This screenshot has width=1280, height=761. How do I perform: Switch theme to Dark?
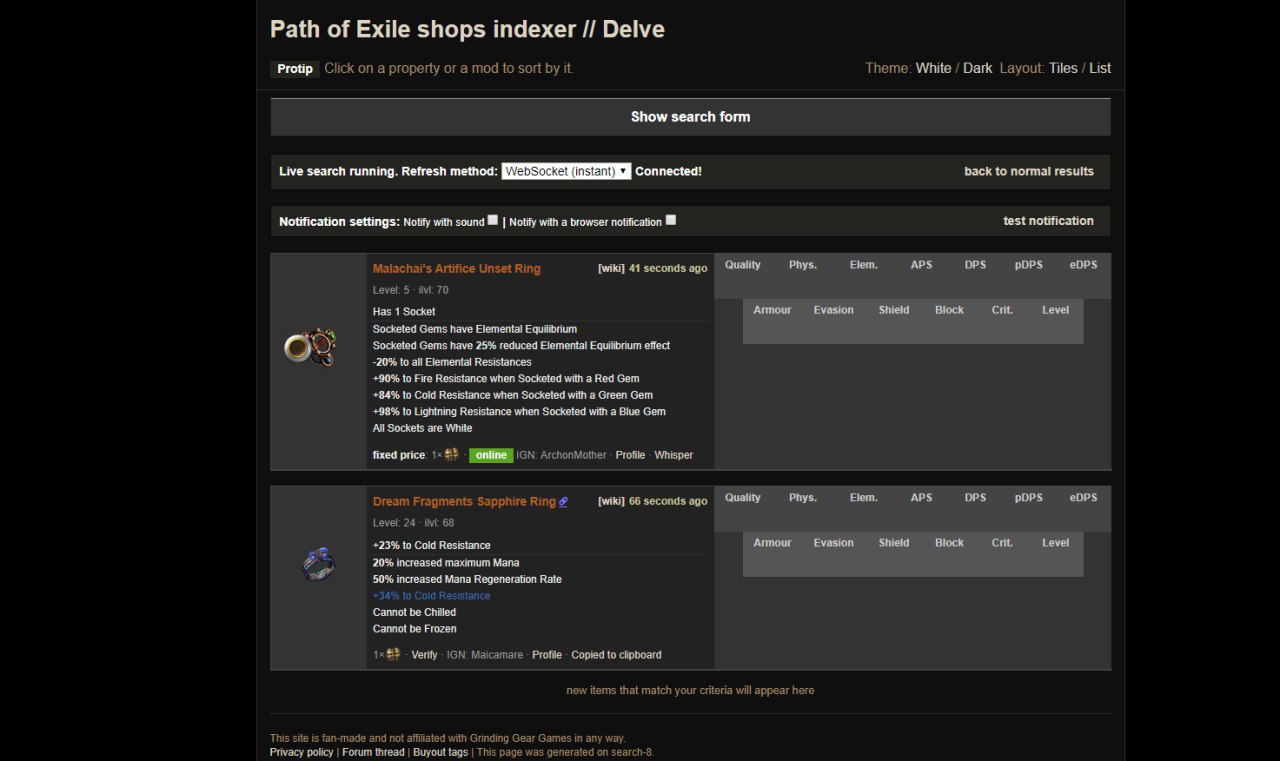[x=978, y=68]
